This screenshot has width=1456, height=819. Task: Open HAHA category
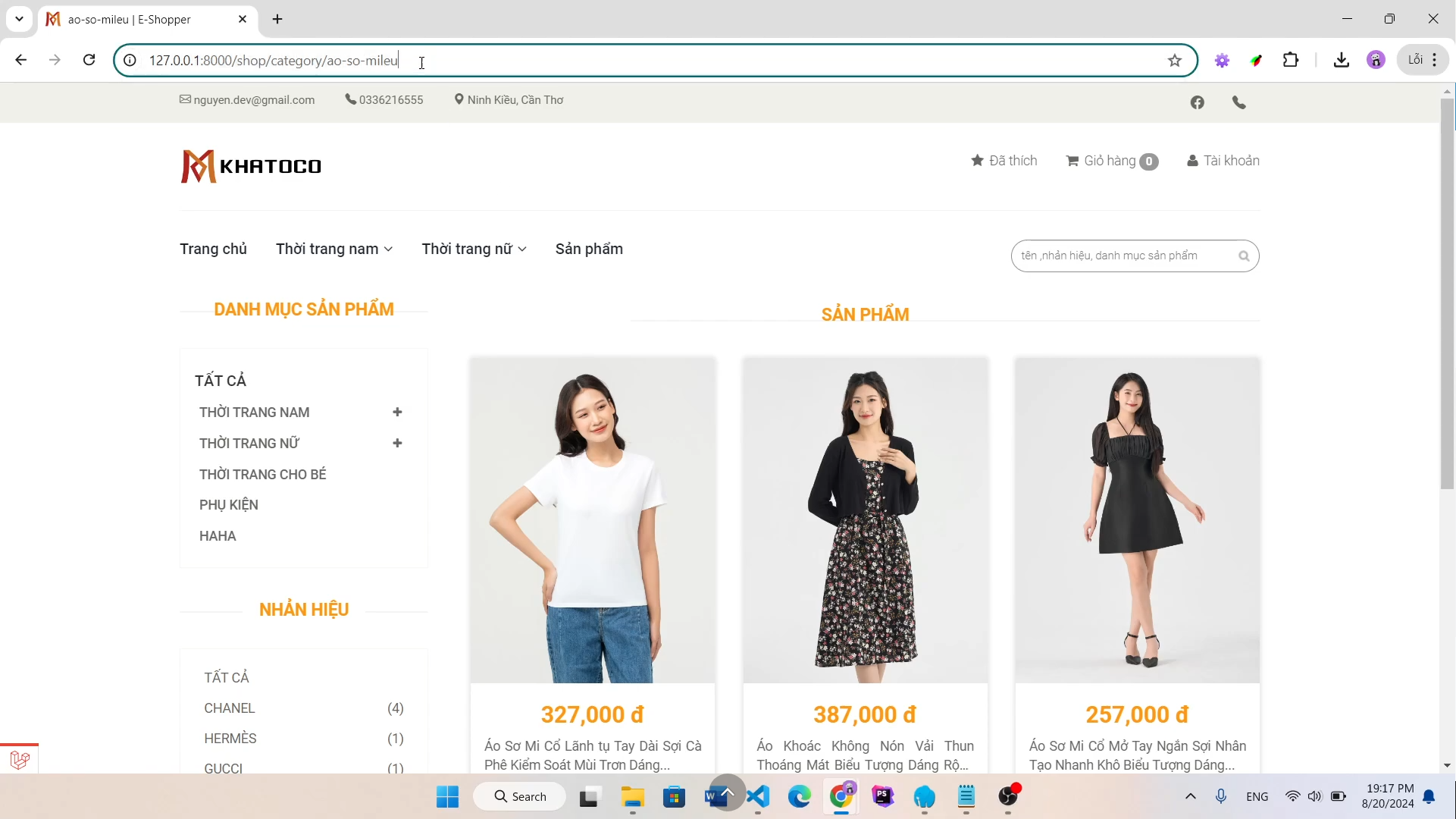click(x=218, y=536)
